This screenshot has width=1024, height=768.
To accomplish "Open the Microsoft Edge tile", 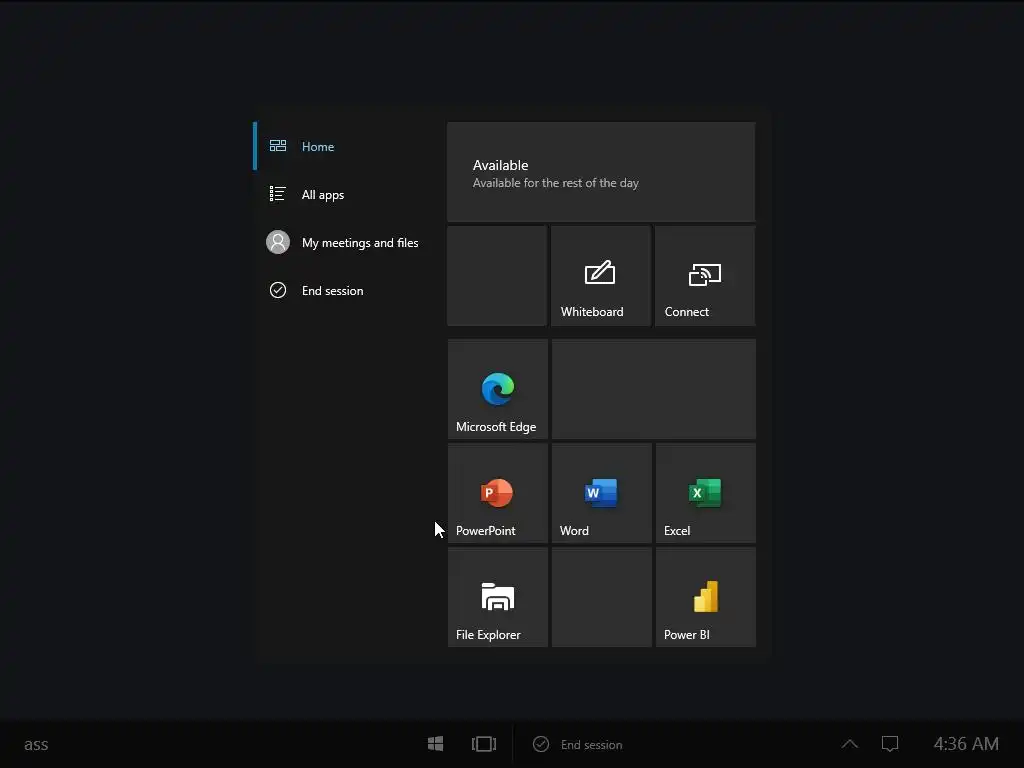I will click(498, 389).
